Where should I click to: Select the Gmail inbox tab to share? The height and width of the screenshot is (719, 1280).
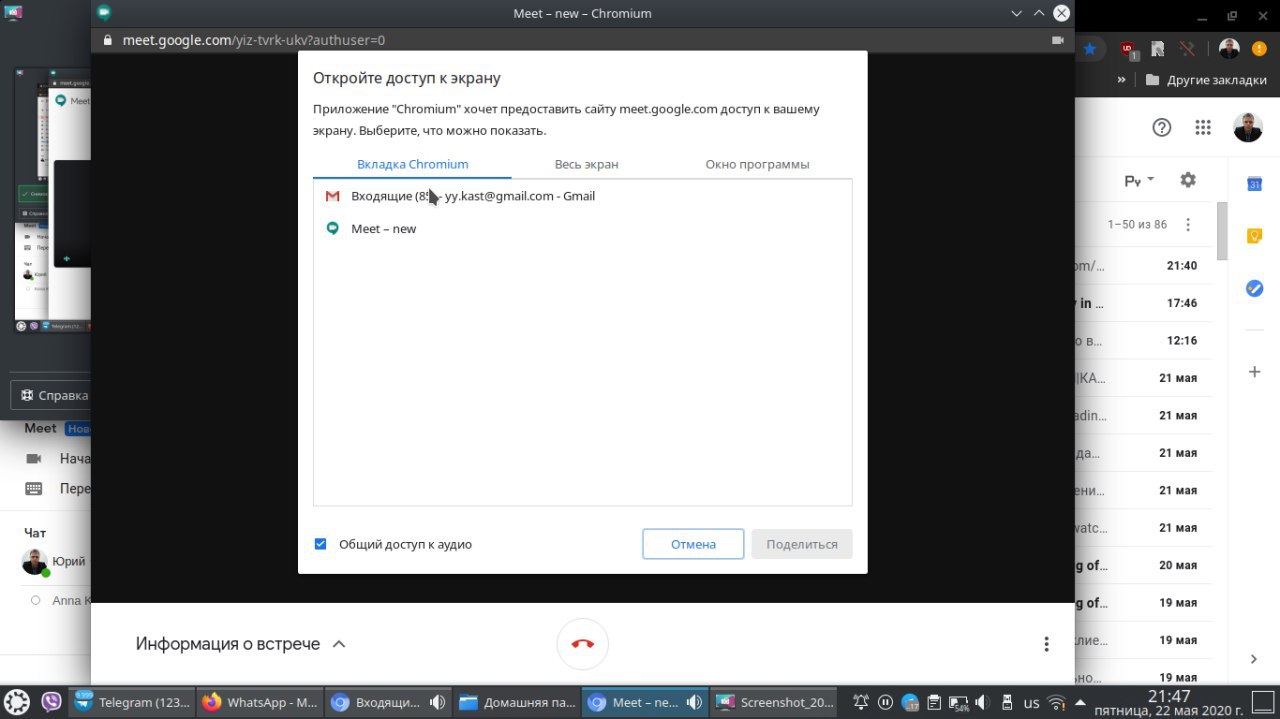coord(583,196)
